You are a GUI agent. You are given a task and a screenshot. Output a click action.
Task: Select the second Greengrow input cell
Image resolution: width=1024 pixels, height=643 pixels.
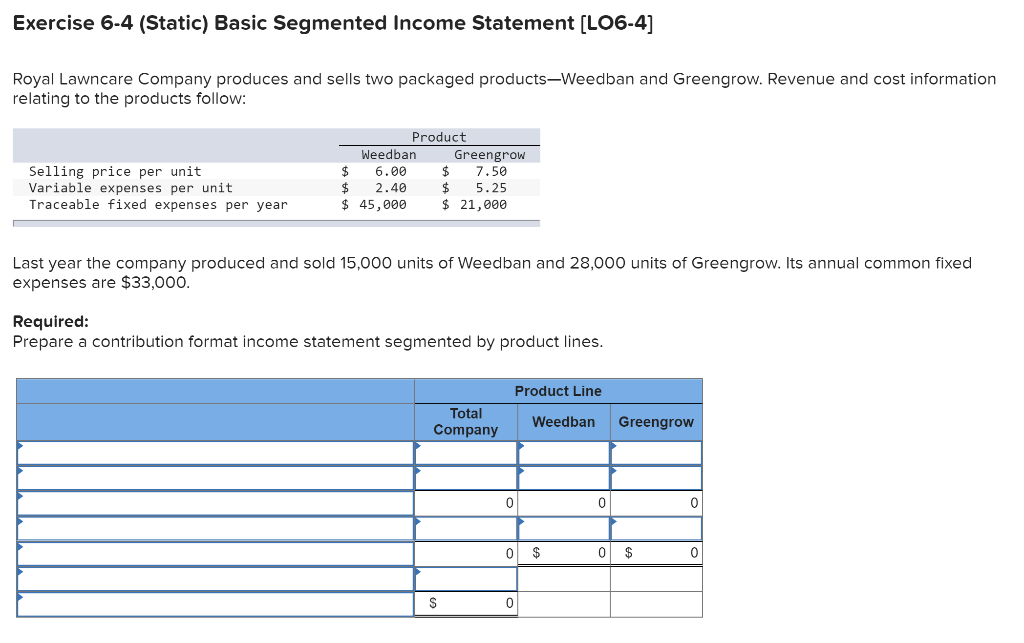(x=656, y=477)
